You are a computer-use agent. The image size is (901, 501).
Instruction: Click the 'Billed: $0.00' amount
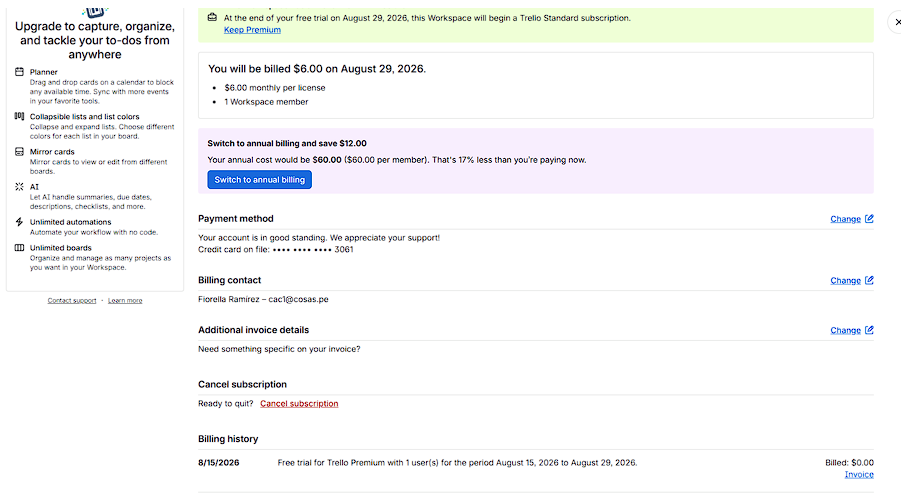pos(849,463)
